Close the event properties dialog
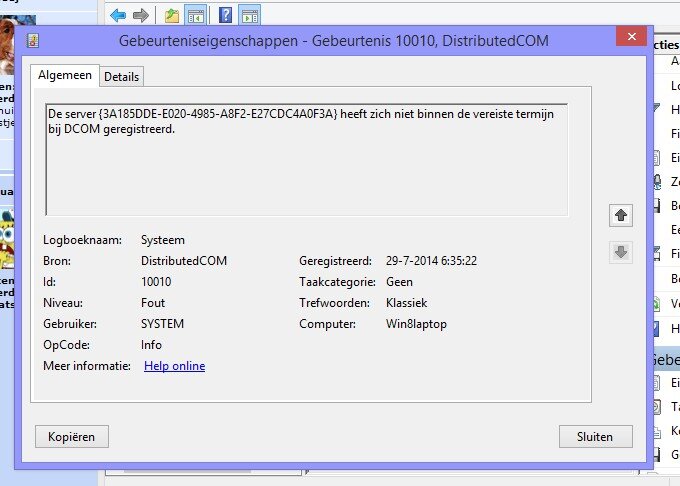The image size is (680, 486). pyautogui.click(x=631, y=37)
